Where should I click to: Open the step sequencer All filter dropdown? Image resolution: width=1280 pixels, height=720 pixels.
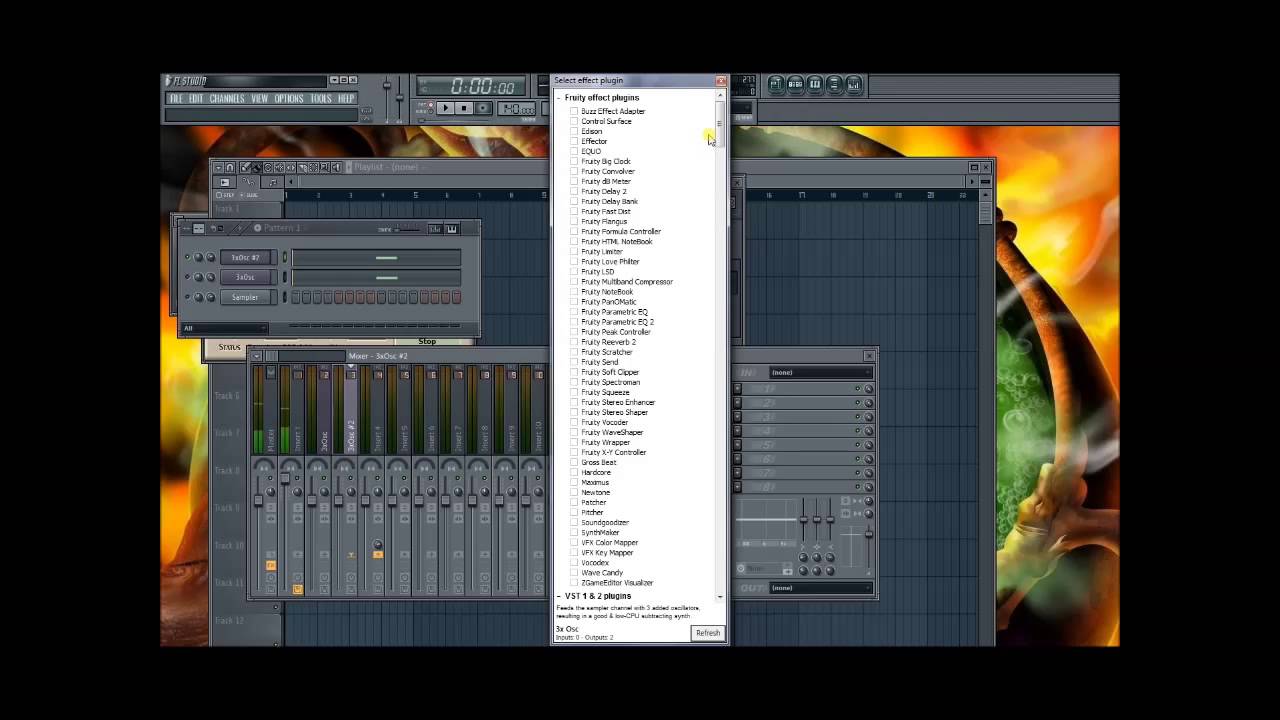[x=225, y=328]
